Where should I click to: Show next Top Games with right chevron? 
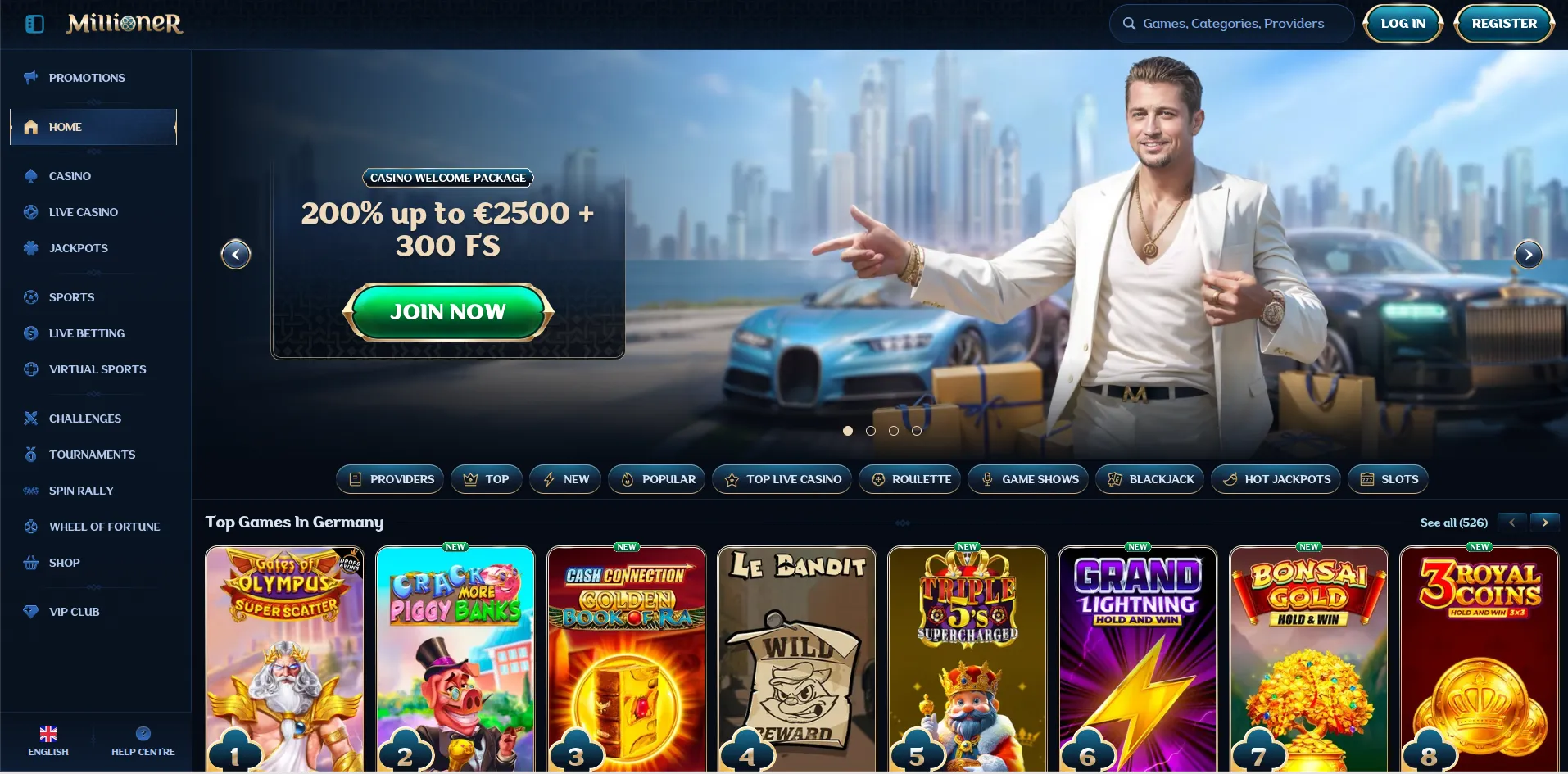tap(1545, 523)
